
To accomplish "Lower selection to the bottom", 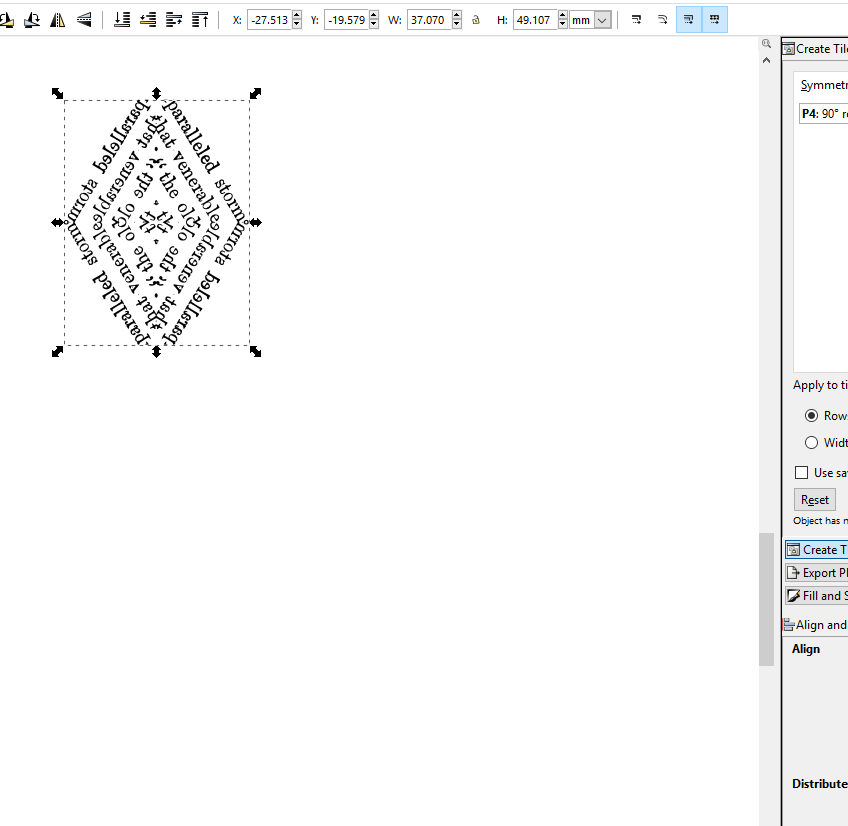I will coord(122,18).
